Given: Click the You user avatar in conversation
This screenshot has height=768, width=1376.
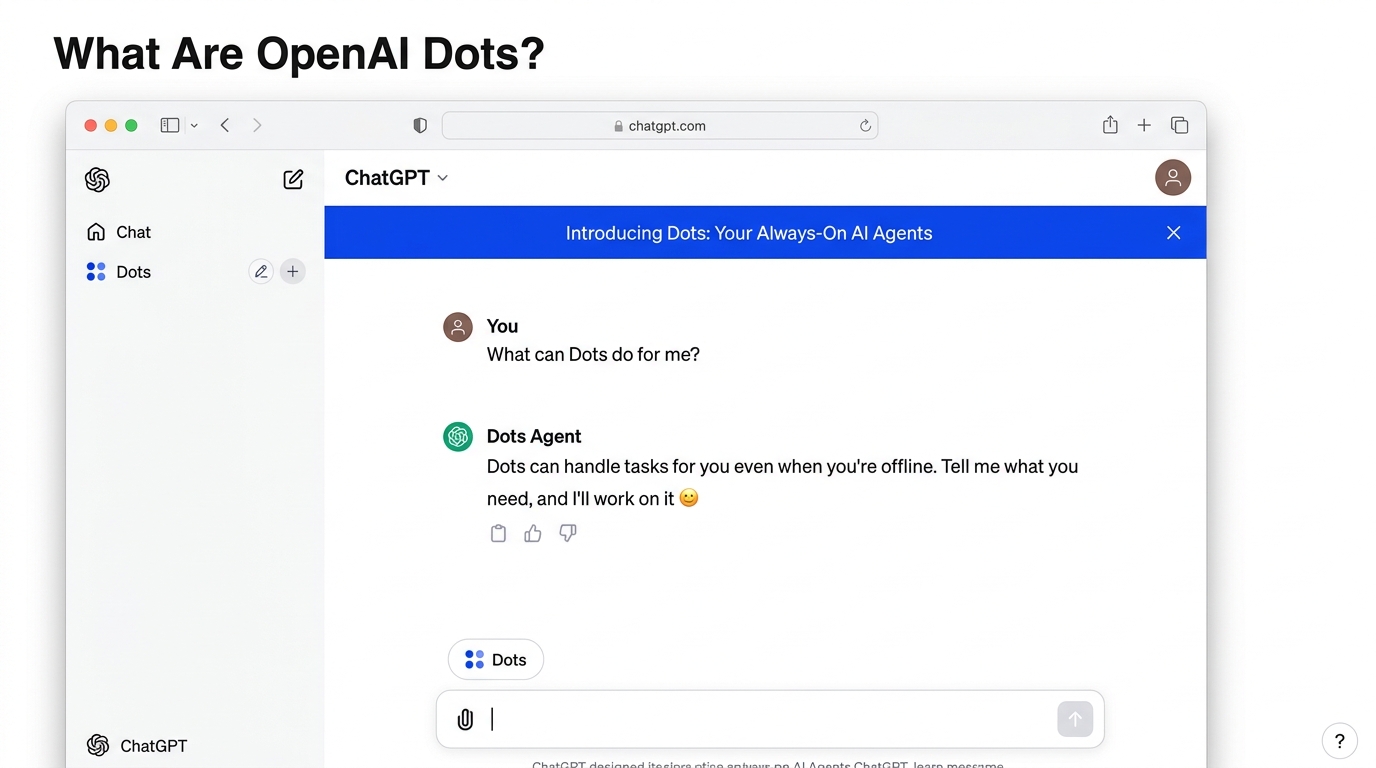Looking at the screenshot, I should (458, 327).
